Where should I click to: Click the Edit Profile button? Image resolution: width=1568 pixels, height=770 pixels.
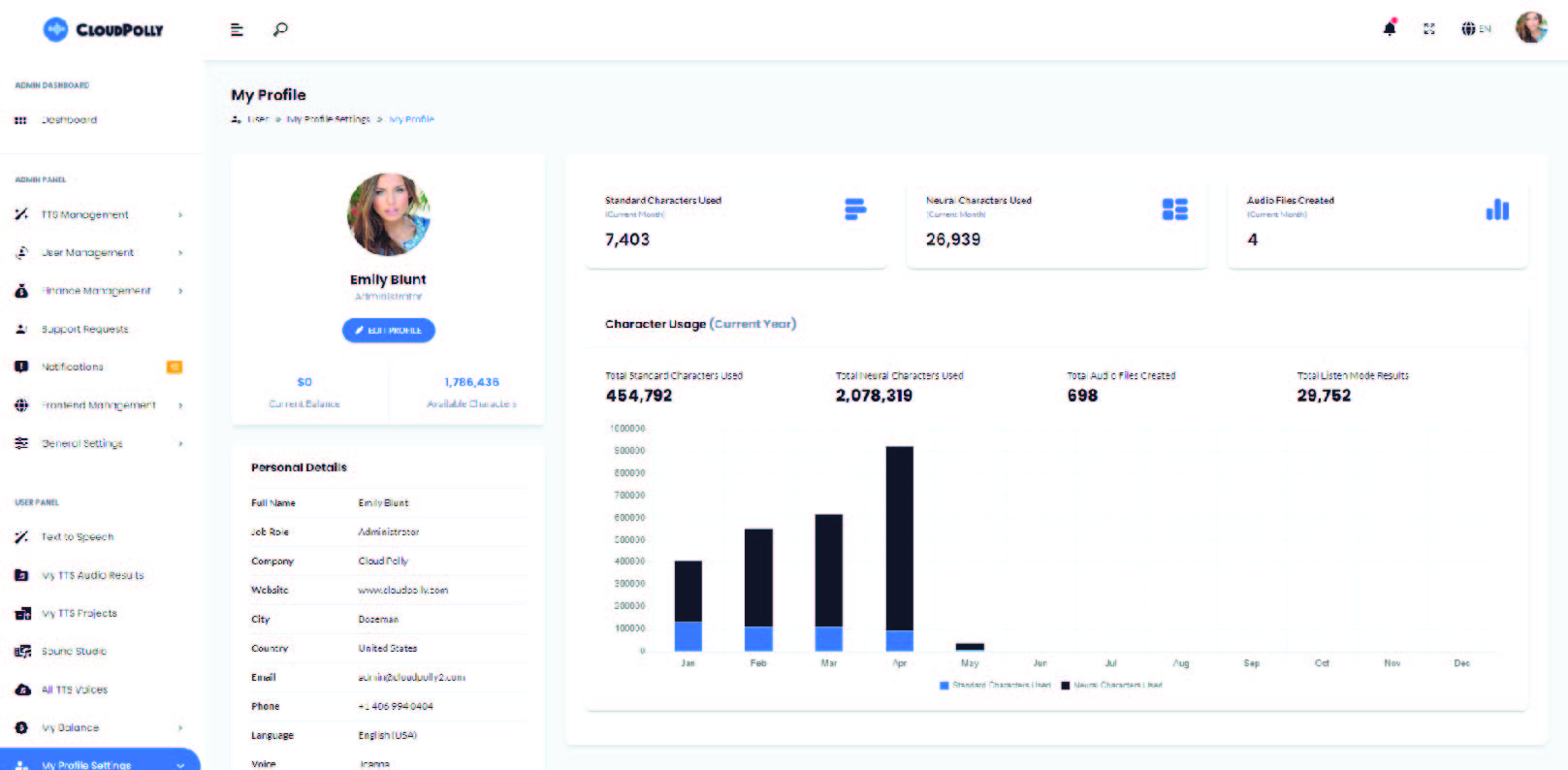coord(389,330)
